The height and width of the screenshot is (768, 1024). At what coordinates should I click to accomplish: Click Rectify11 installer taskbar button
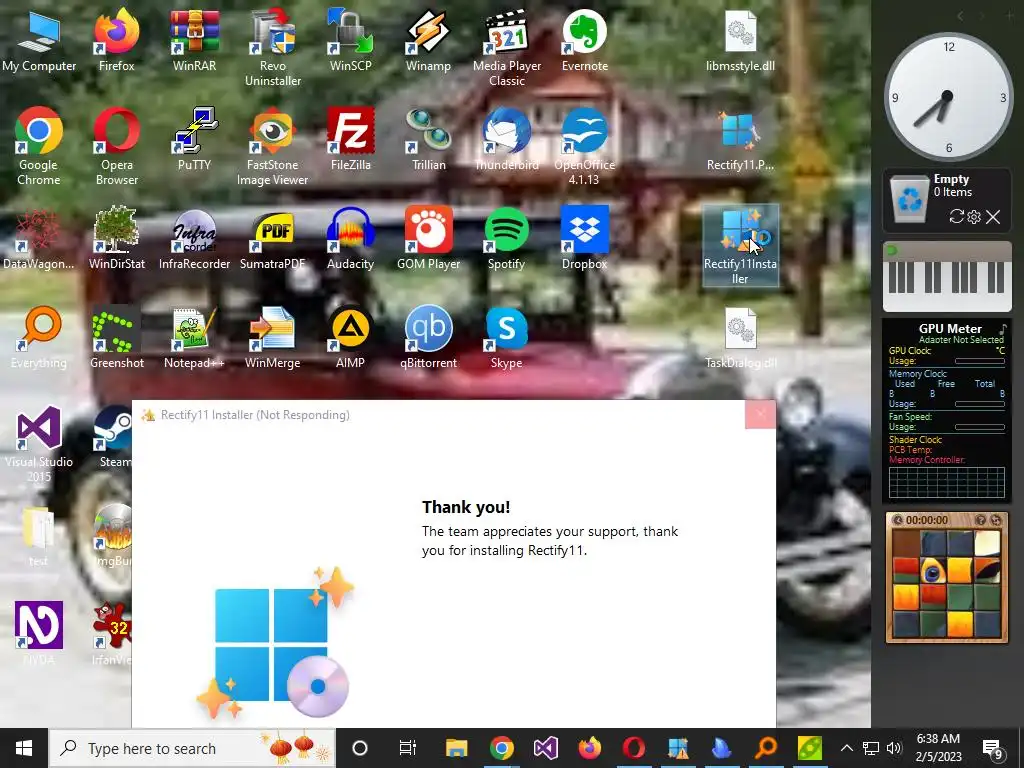click(678, 748)
